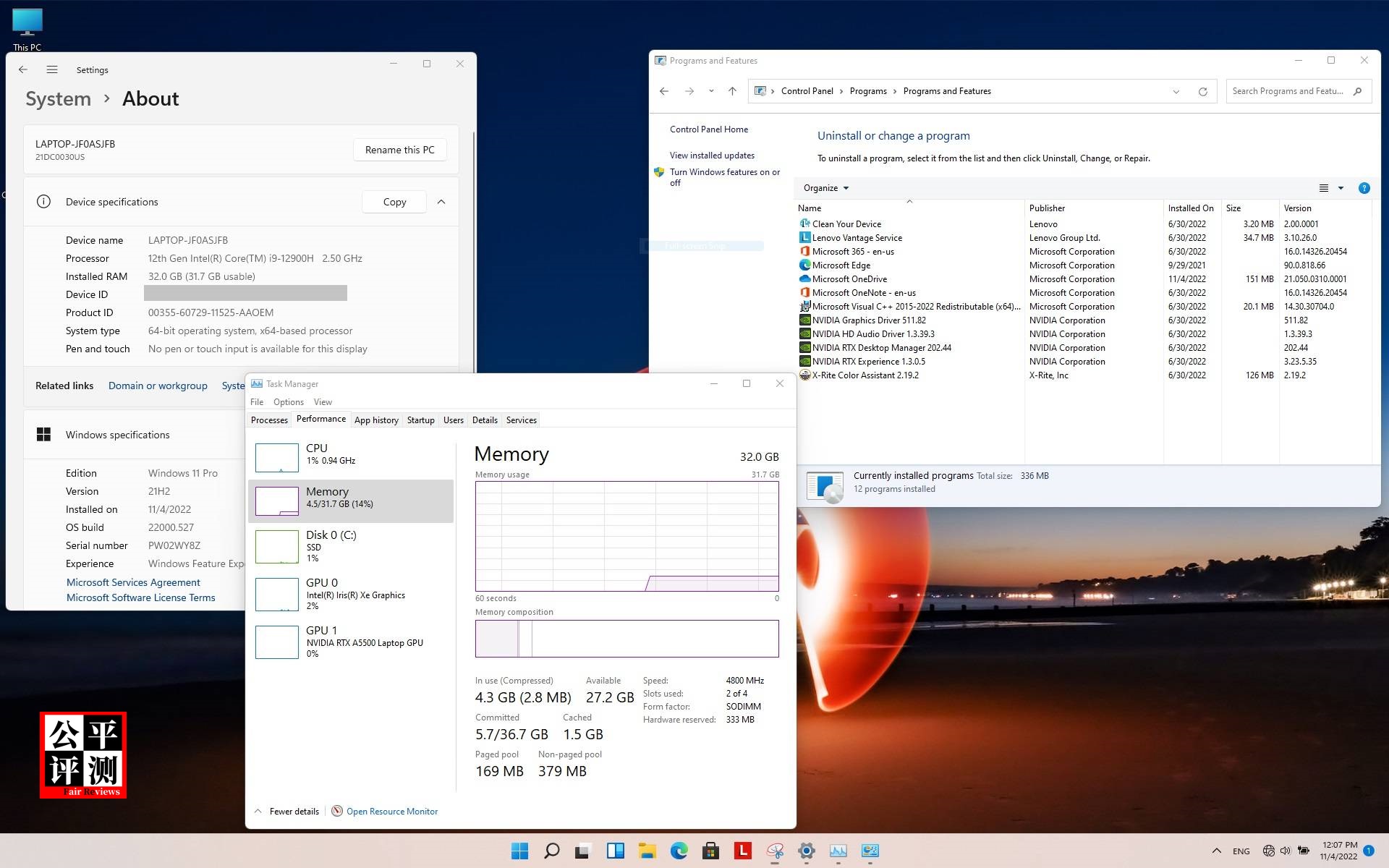Open Windows Search from the taskbar
This screenshot has width=1389, height=868.
[x=551, y=851]
